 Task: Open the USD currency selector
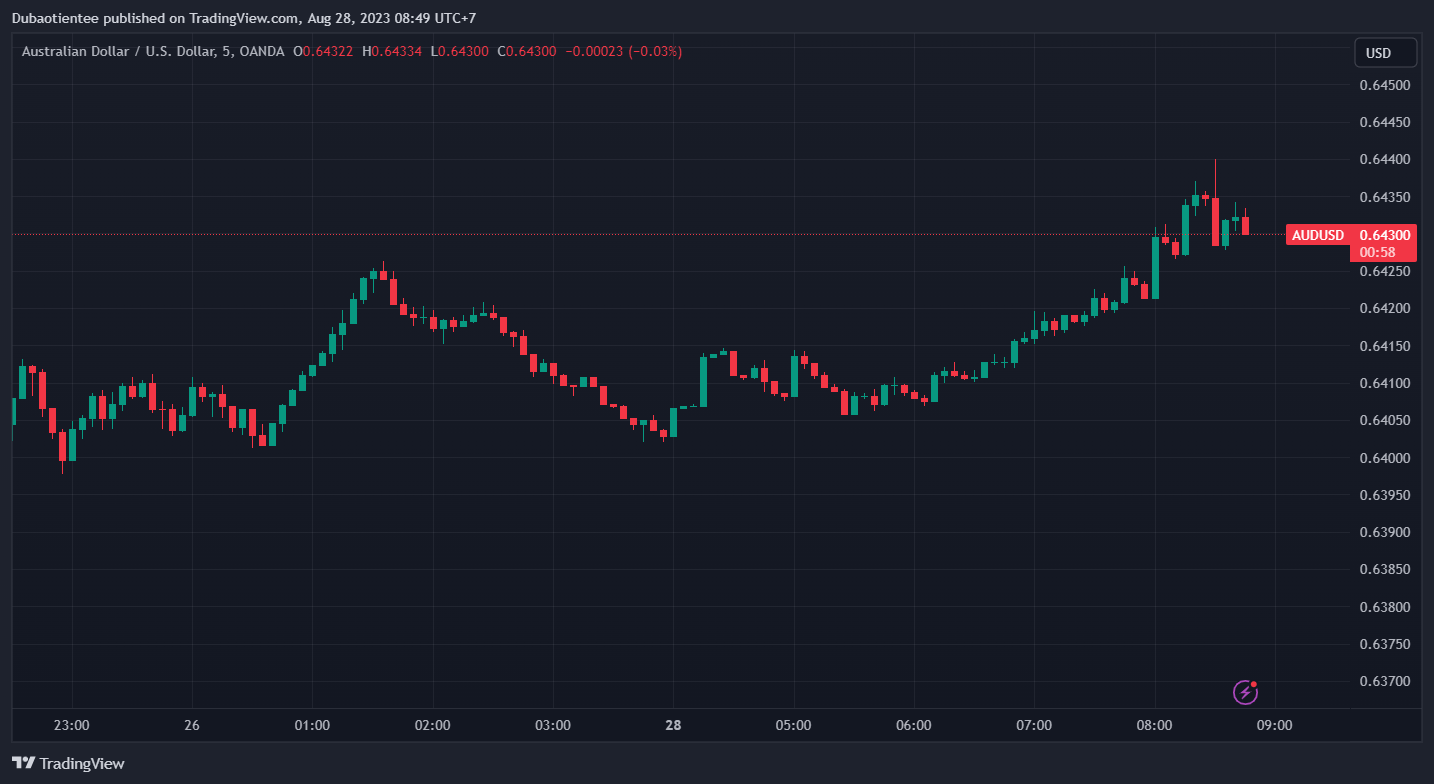[1385, 53]
